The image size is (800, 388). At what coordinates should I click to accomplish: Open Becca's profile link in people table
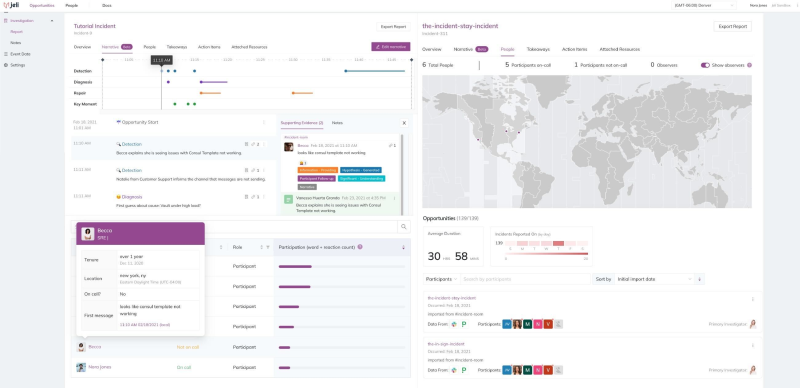[94, 347]
